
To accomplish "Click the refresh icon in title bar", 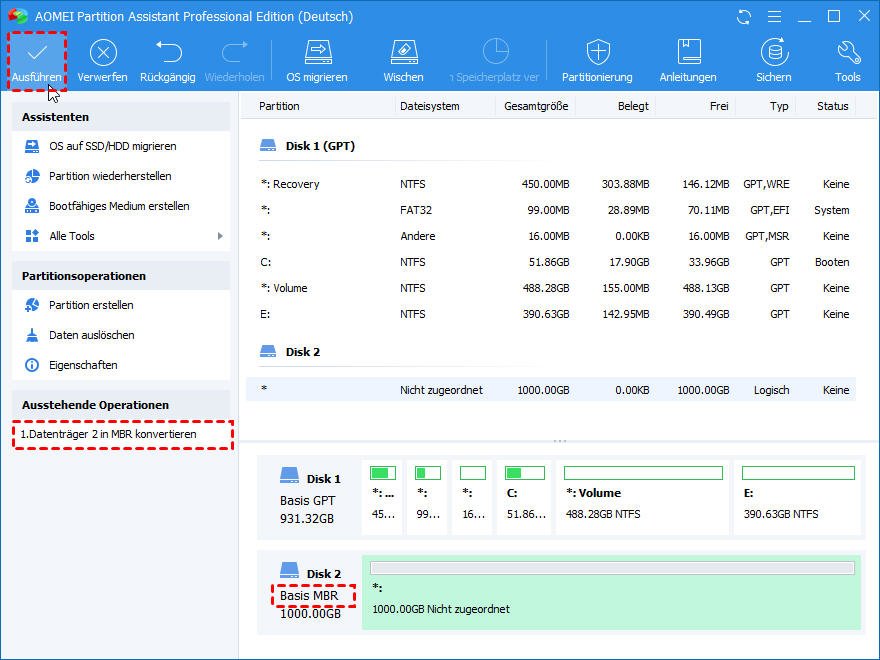I will (x=743, y=17).
